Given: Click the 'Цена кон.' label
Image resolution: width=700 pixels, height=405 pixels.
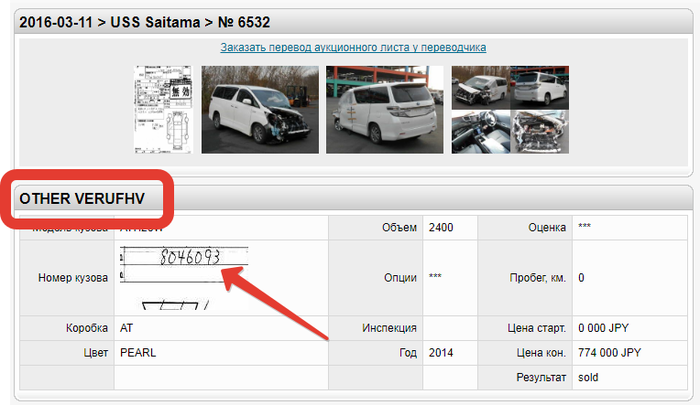Looking at the screenshot, I should [541, 353].
